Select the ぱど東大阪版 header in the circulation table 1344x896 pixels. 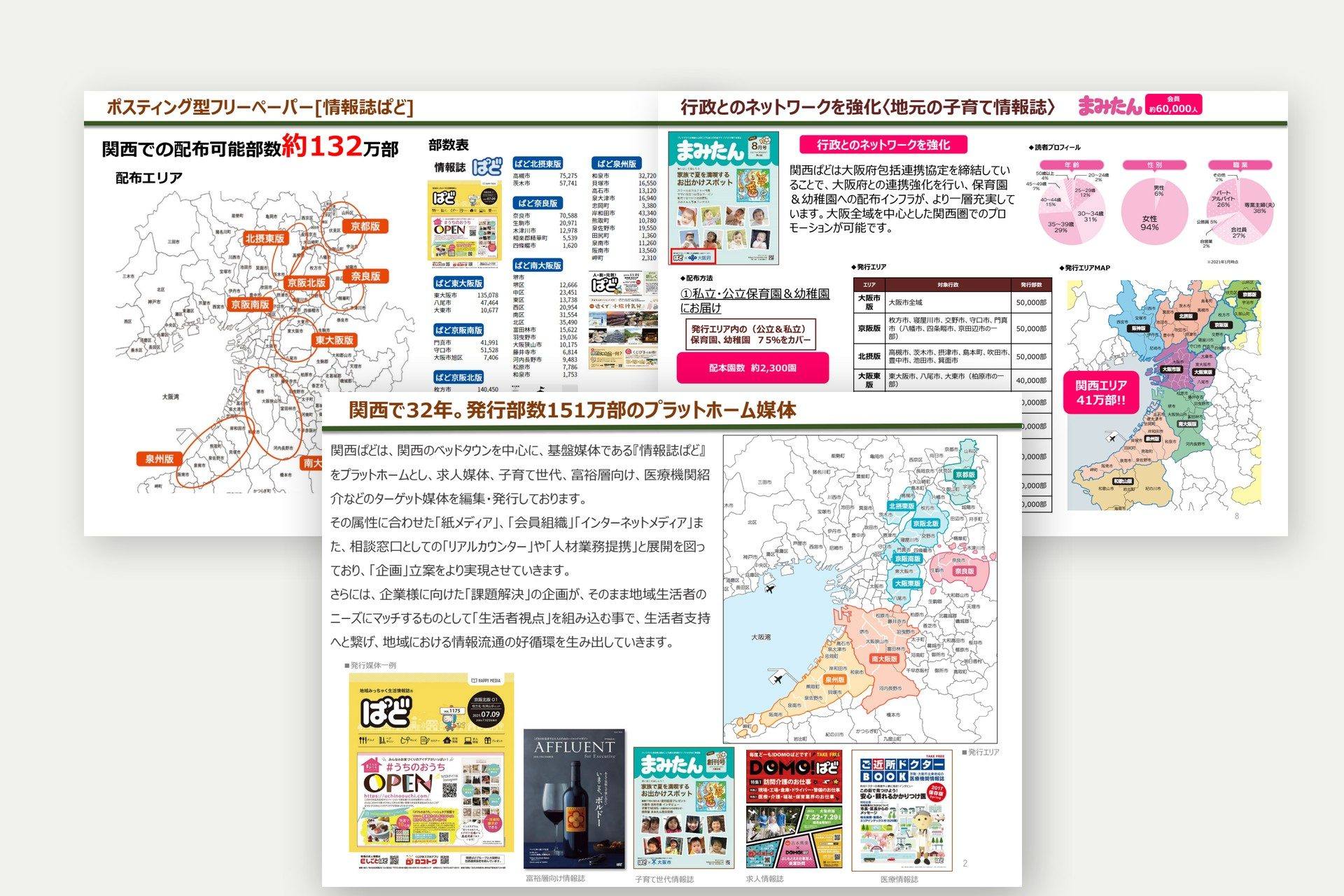458,283
